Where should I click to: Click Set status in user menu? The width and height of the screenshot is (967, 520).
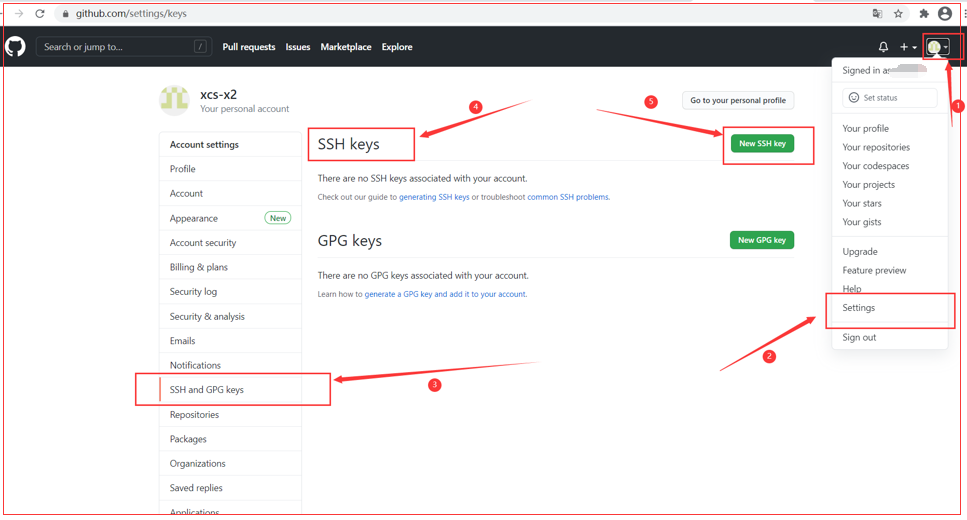coord(889,97)
